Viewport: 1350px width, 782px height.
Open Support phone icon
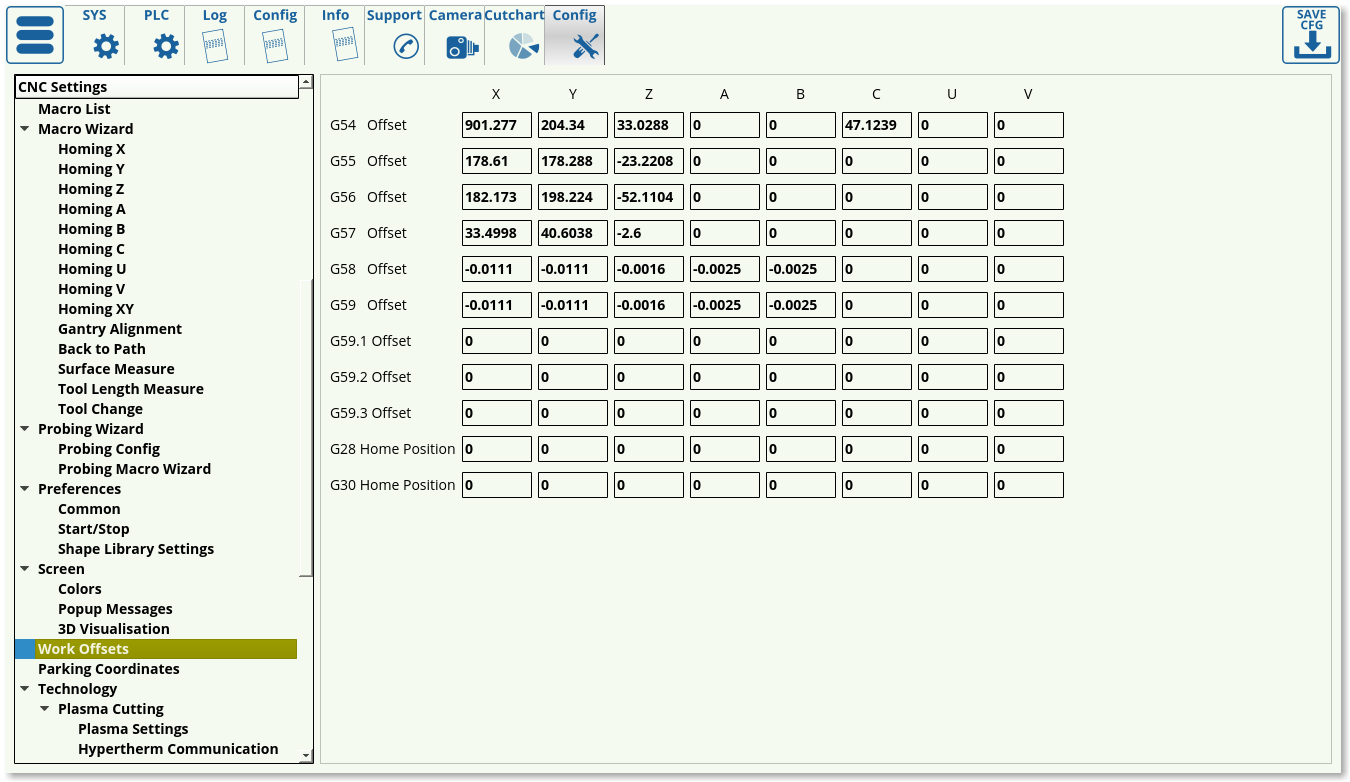click(405, 46)
